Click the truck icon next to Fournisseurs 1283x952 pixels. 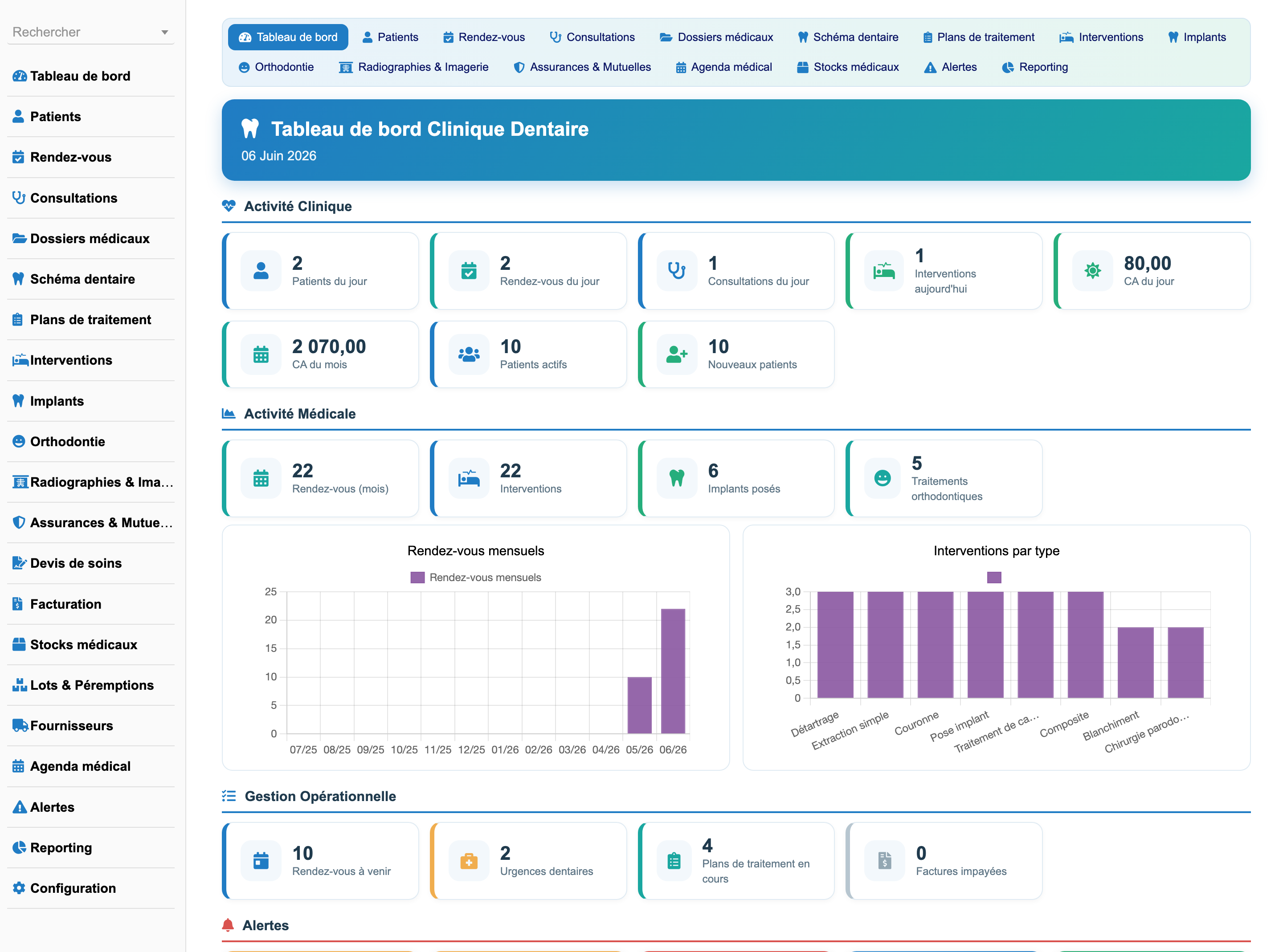[x=20, y=725]
